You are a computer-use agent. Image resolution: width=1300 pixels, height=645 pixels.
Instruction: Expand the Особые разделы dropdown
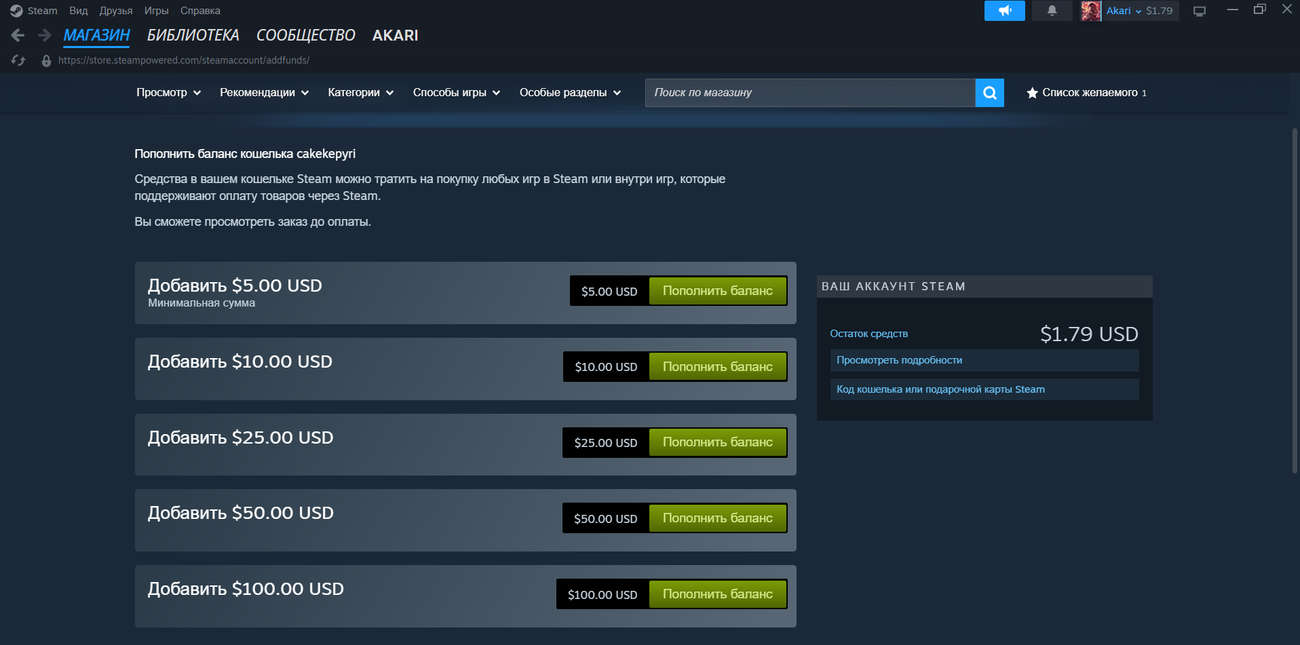tap(570, 93)
